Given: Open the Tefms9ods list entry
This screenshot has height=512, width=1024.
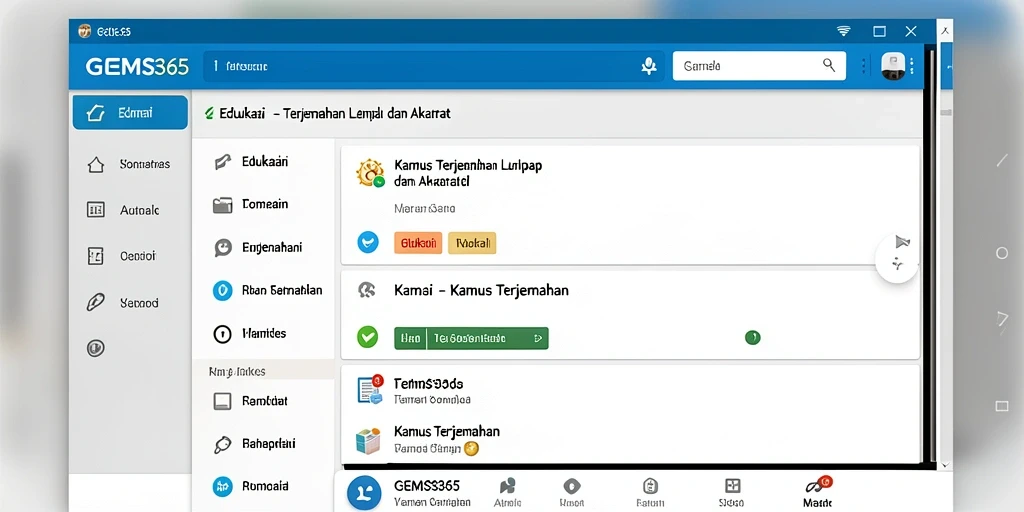Looking at the screenshot, I should (428, 383).
